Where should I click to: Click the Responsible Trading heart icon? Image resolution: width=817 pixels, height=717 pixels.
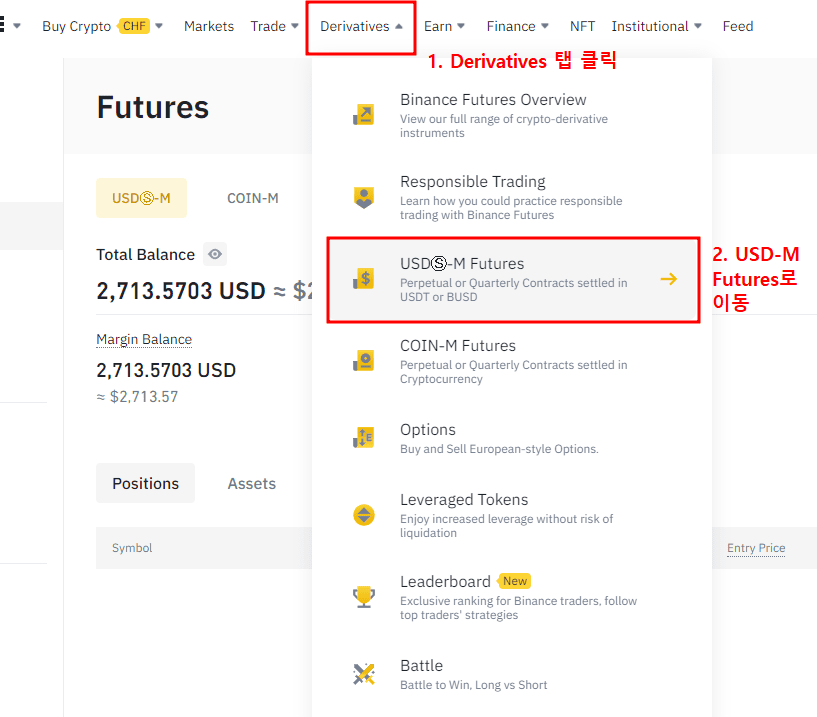pyautogui.click(x=364, y=197)
